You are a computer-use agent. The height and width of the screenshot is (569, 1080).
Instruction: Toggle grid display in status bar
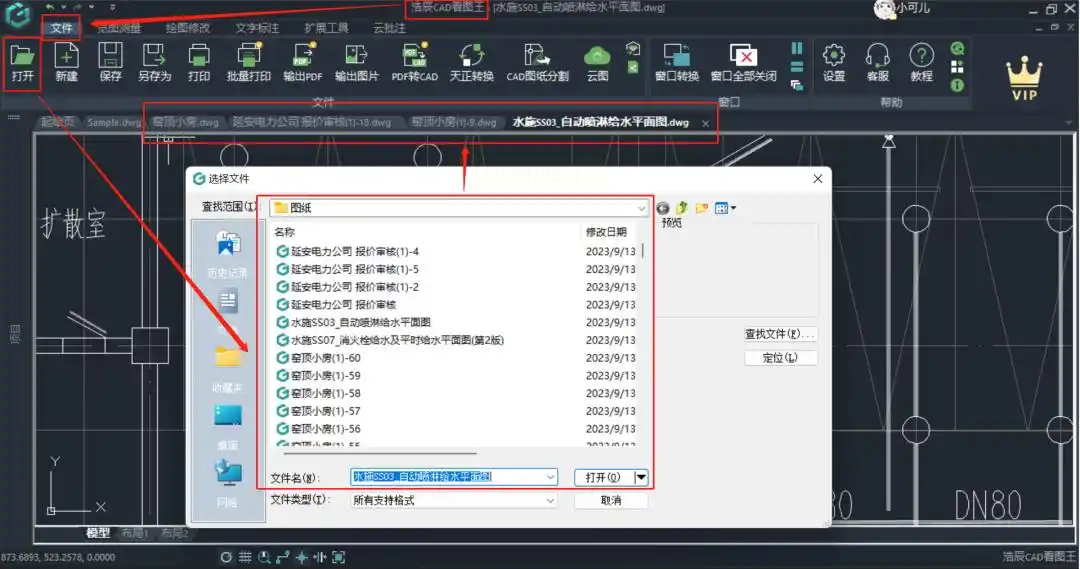(245, 557)
